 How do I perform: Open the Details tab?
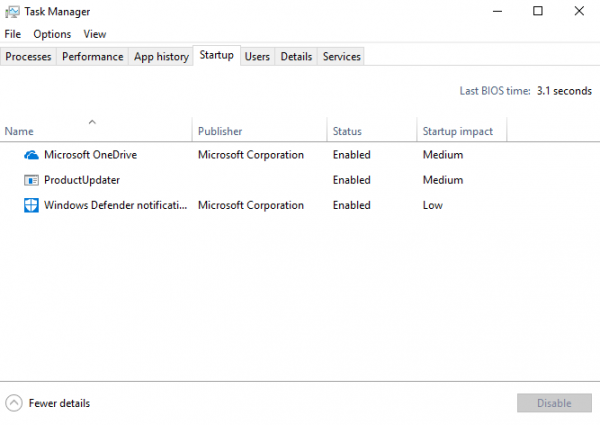pyautogui.click(x=296, y=57)
